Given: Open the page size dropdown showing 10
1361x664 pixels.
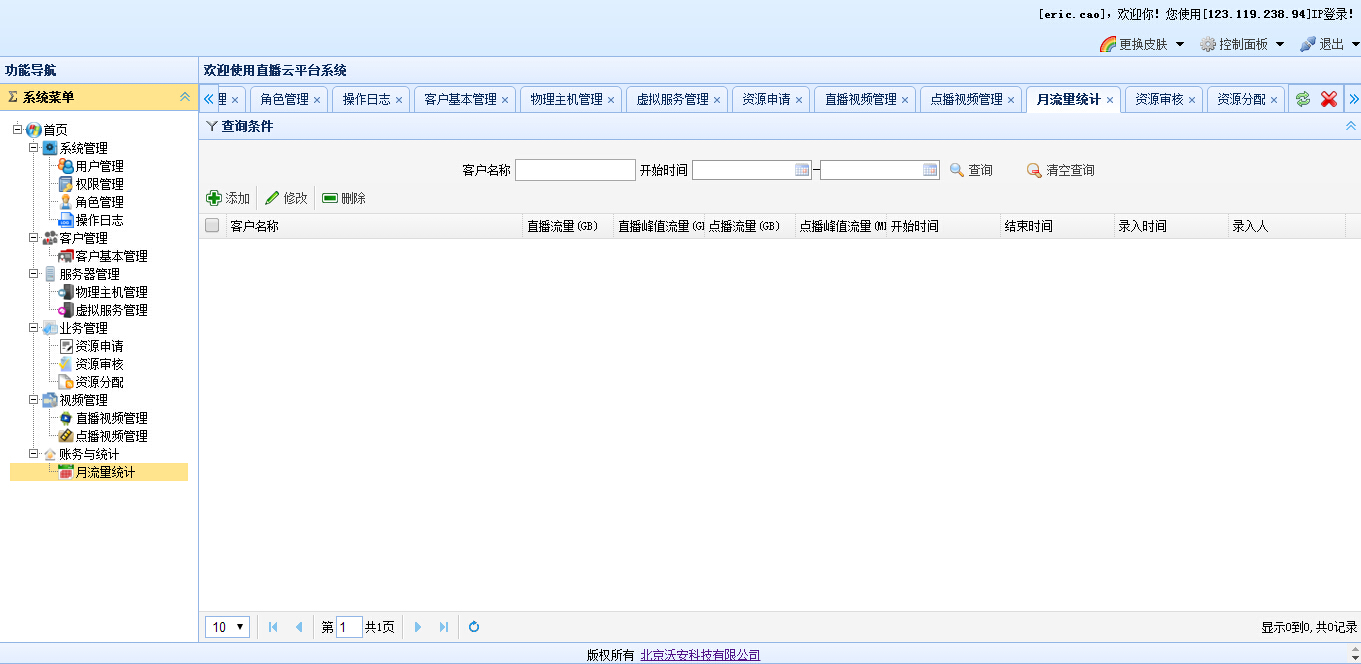Looking at the screenshot, I should [228, 627].
